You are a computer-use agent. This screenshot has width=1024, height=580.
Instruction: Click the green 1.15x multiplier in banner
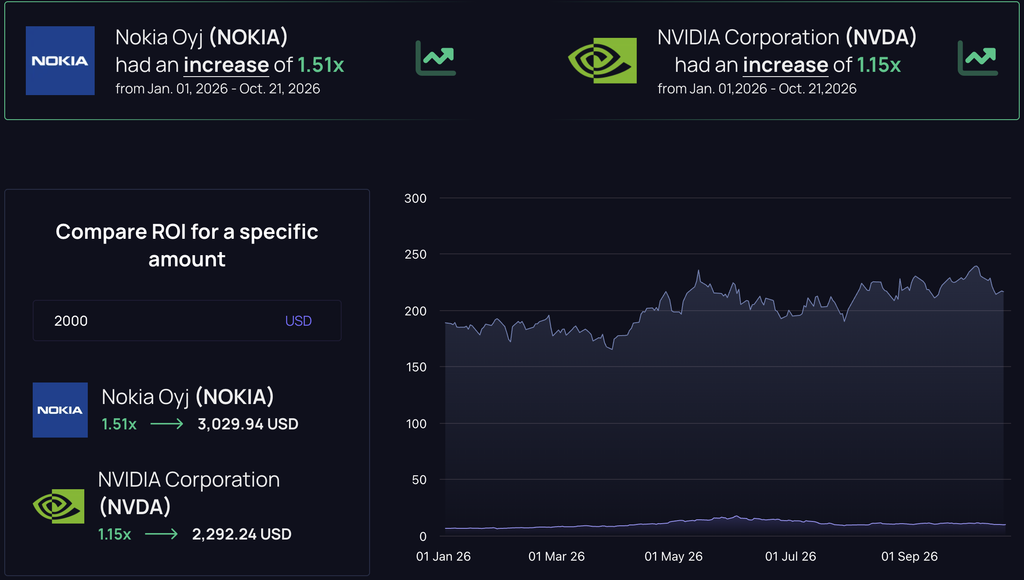879,65
